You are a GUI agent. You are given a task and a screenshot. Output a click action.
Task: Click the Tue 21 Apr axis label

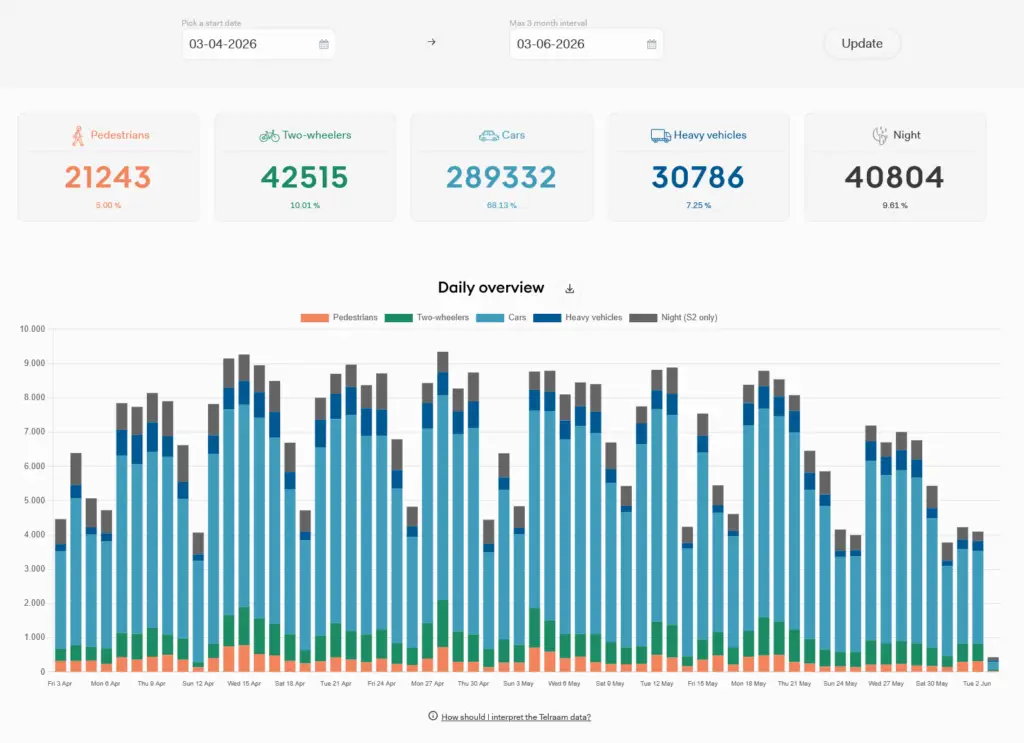tap(336, 684)
